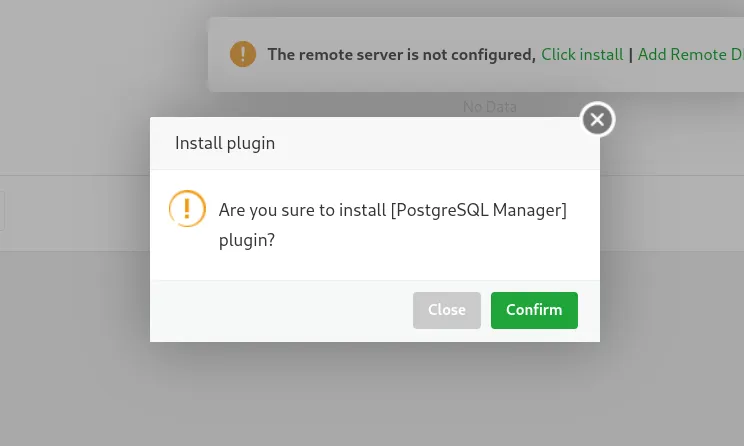Click the orange warning icon in the banner

point(243,54)
